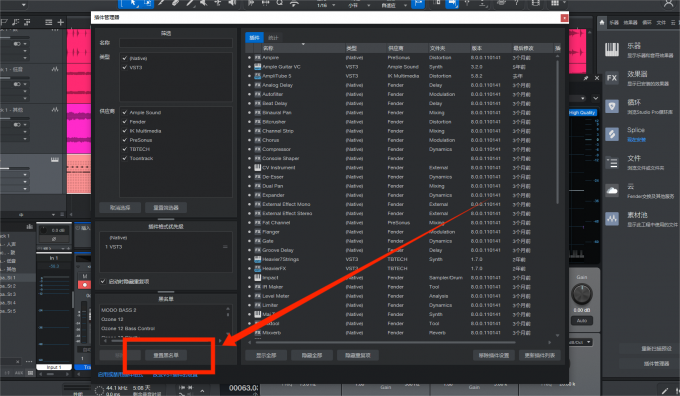
Task: Open the 循环 tab in browser tab bar
Action: coord(647,23)
